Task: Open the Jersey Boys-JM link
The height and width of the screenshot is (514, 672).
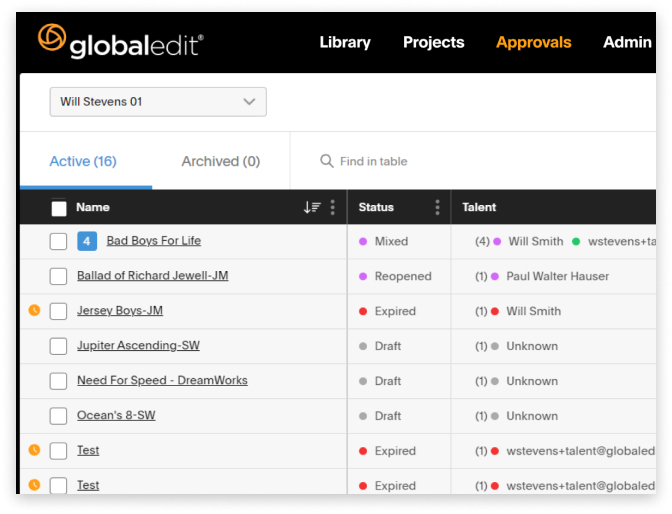Action: click(120, 310)
